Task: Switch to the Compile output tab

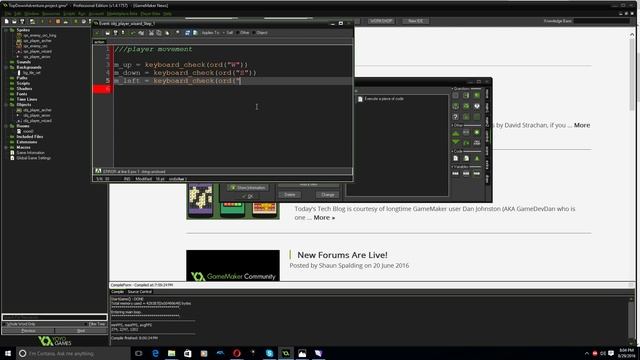Action: pos(118,292)
